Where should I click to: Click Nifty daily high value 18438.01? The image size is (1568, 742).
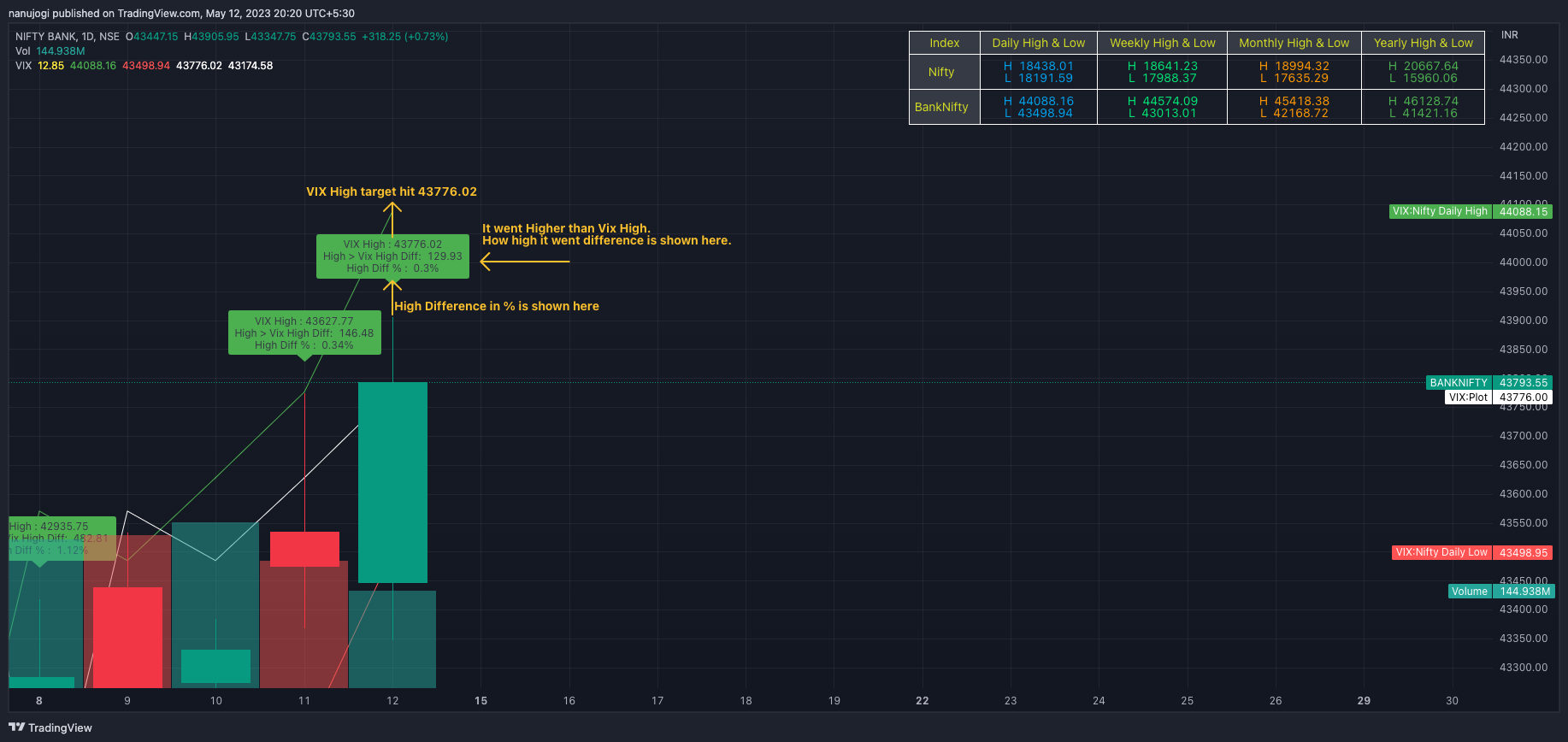pyautogui.click(x=1039, y=66)
